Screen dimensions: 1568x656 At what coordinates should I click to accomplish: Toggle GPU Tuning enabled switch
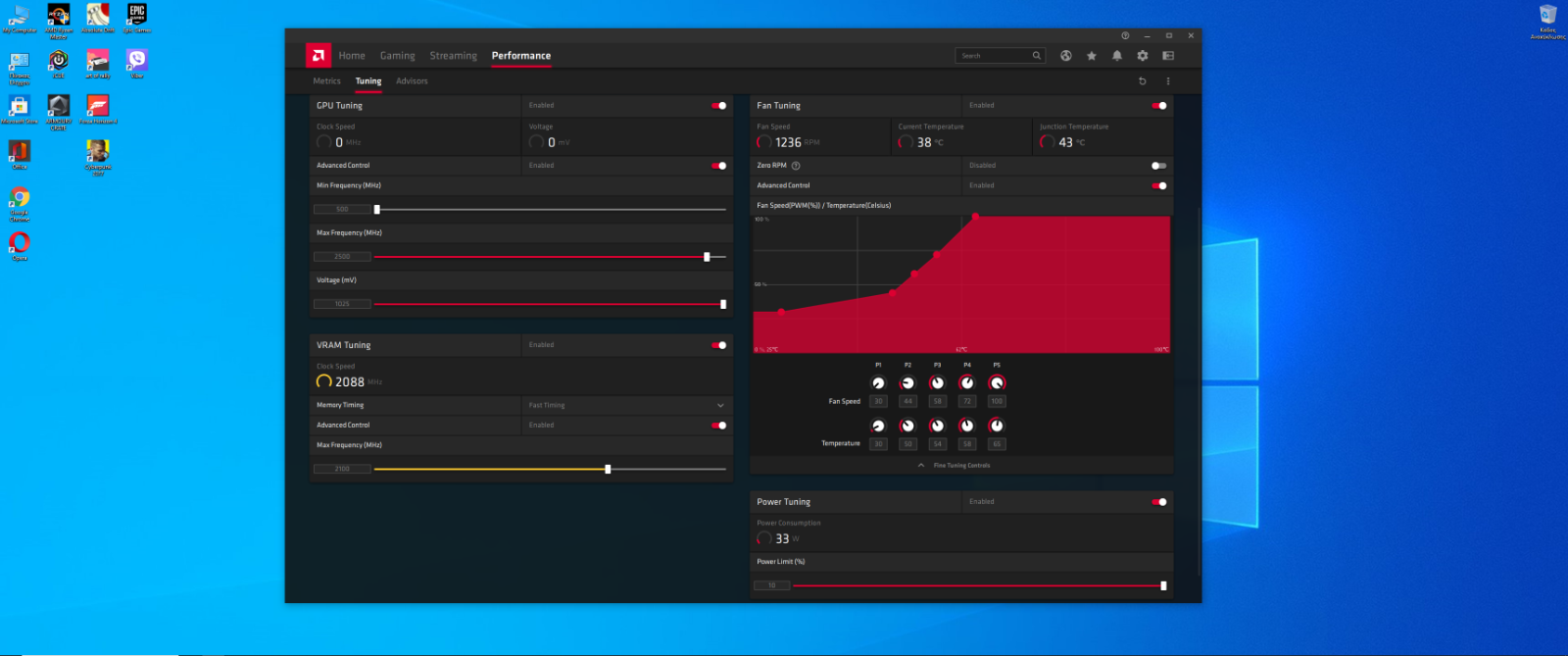(x=720, y=106)
